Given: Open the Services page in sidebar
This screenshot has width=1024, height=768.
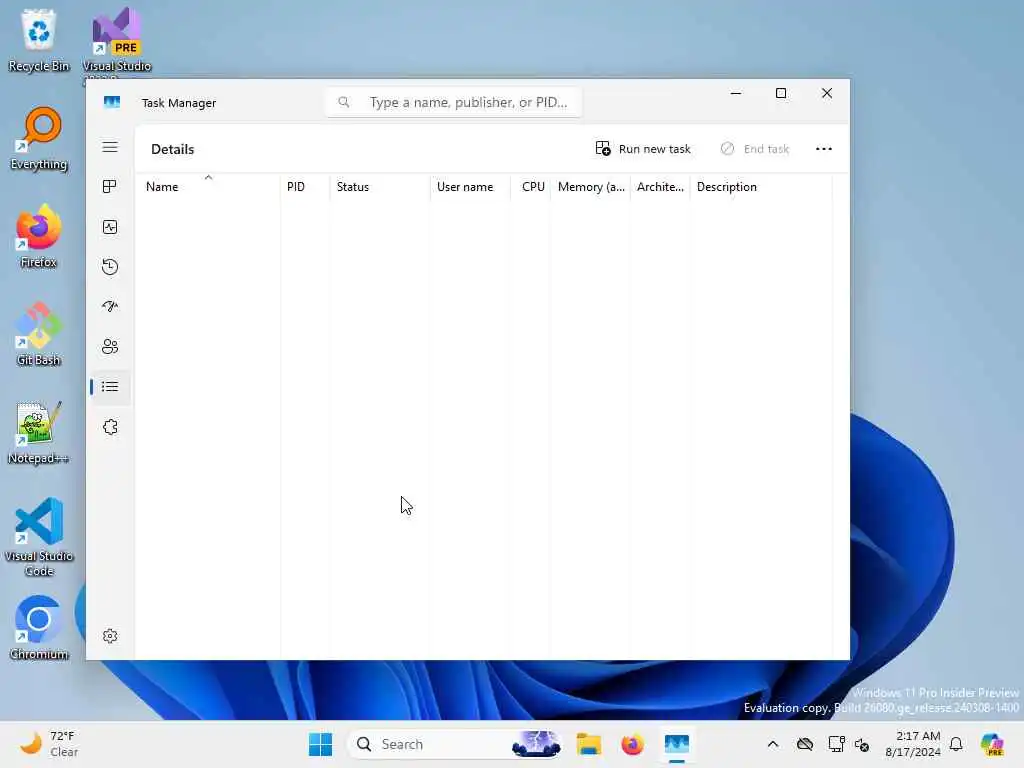Looking at the screenshot, I should [110, 427].
